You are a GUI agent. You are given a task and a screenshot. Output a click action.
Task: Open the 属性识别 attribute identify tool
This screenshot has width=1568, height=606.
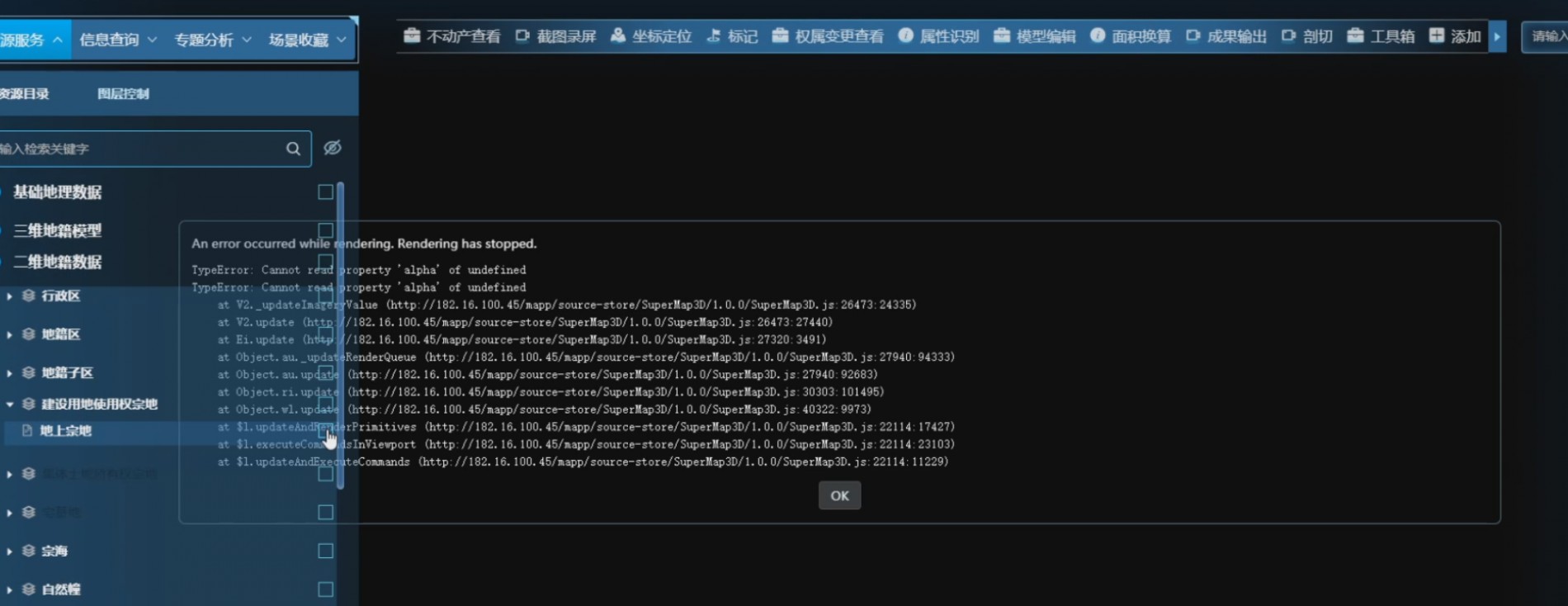(x=938, y=36)
